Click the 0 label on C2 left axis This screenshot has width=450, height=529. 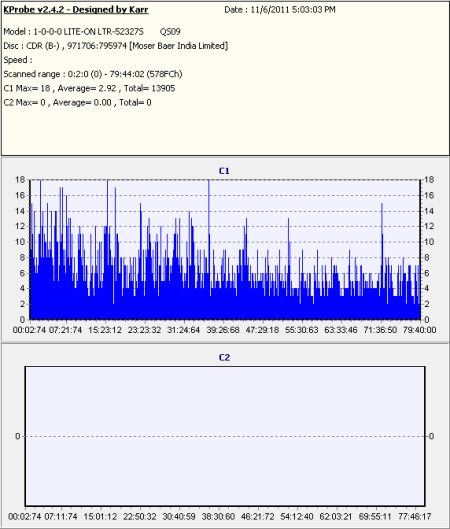click(18, 436)
